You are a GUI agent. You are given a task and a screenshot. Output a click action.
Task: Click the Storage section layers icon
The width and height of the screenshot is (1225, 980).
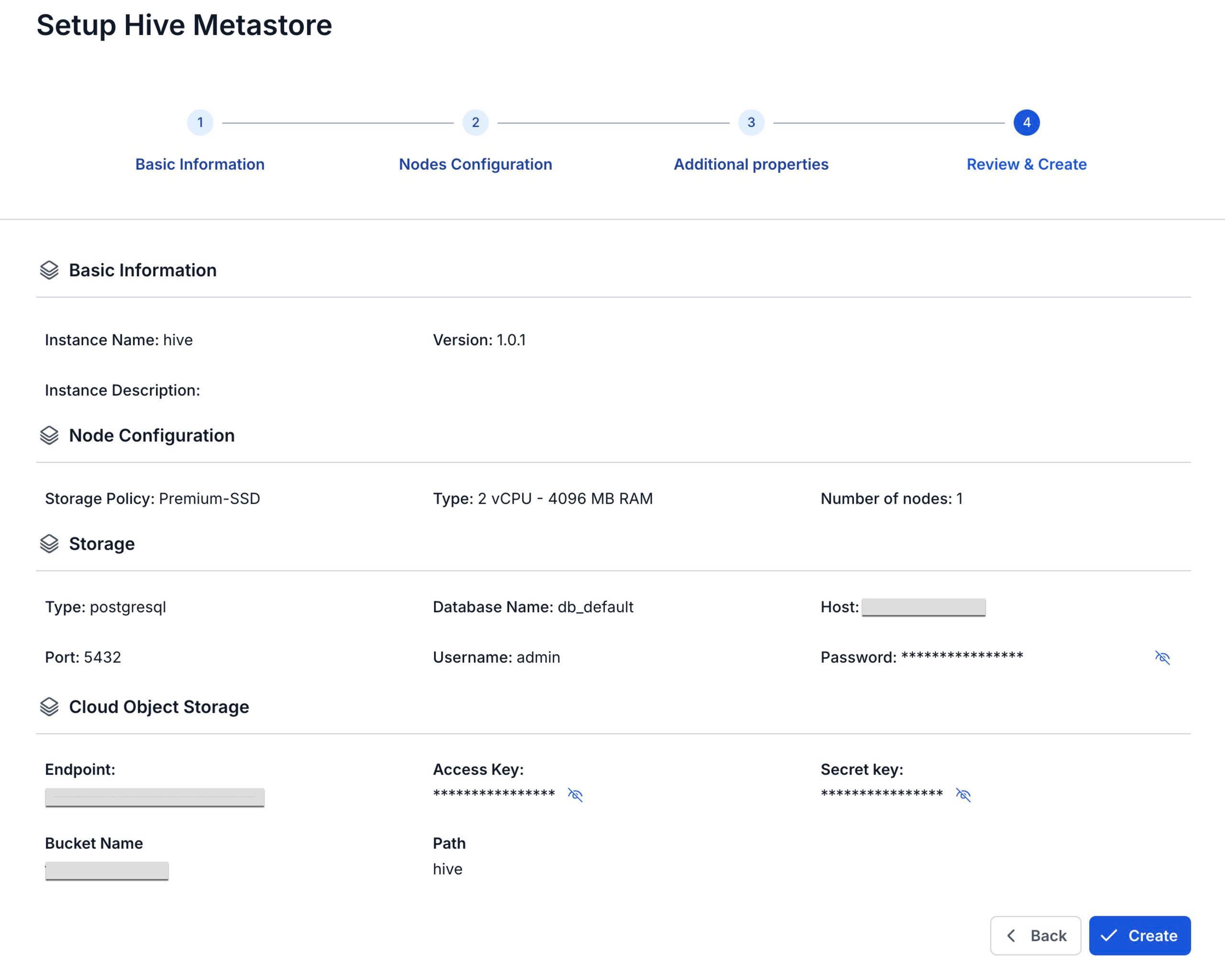tap(49, 544)
